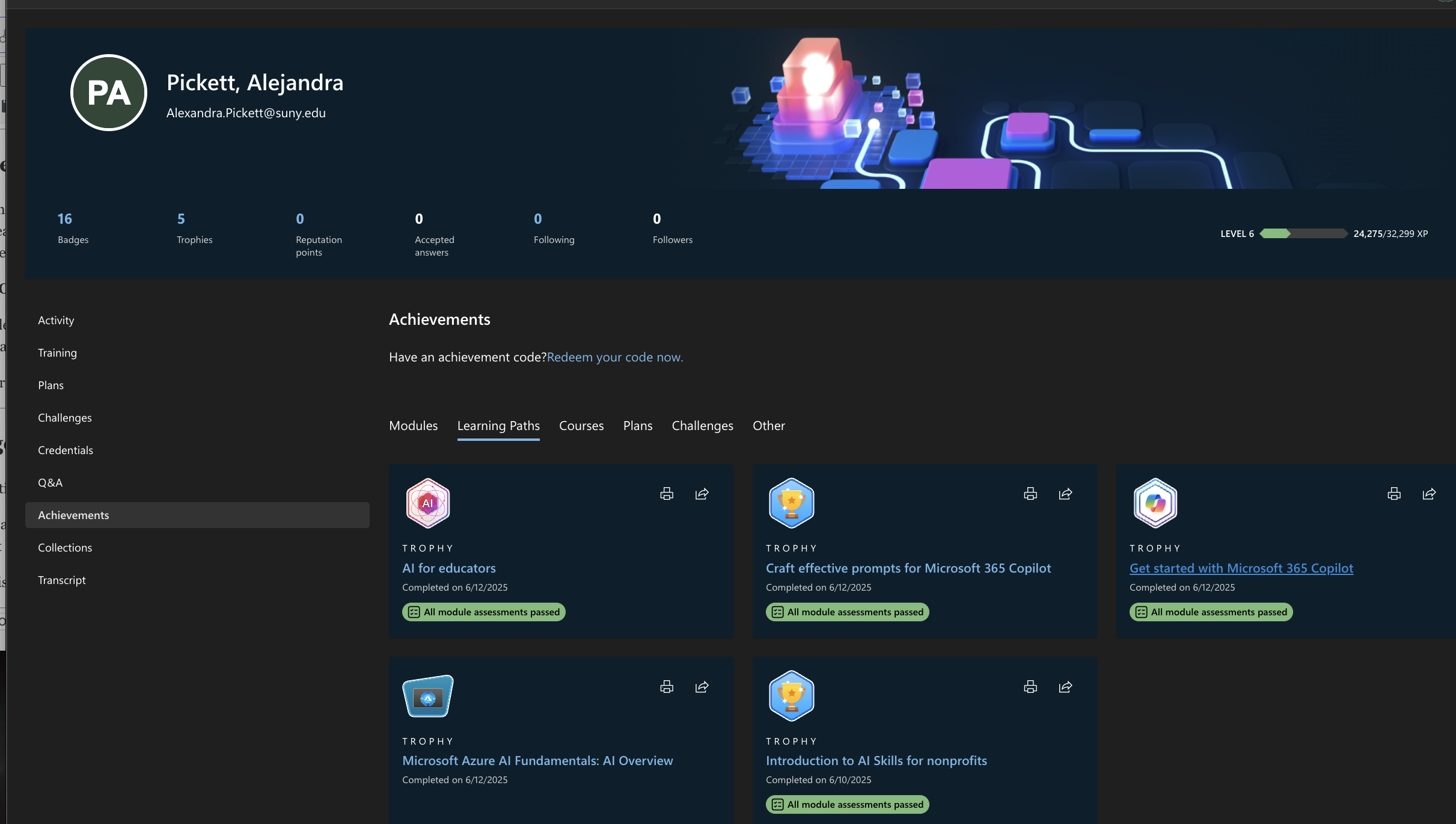Click the PA profile avatar
The width and height of the screenshot is (1456, 824).
tap(109, 93)
